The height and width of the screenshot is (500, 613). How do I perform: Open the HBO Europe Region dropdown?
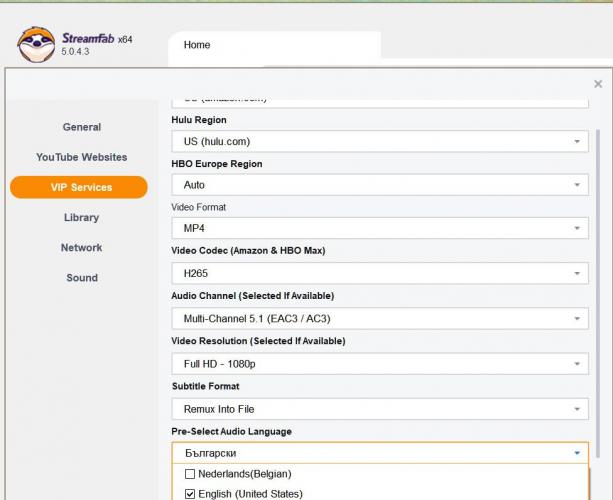[x=380, y=185]
